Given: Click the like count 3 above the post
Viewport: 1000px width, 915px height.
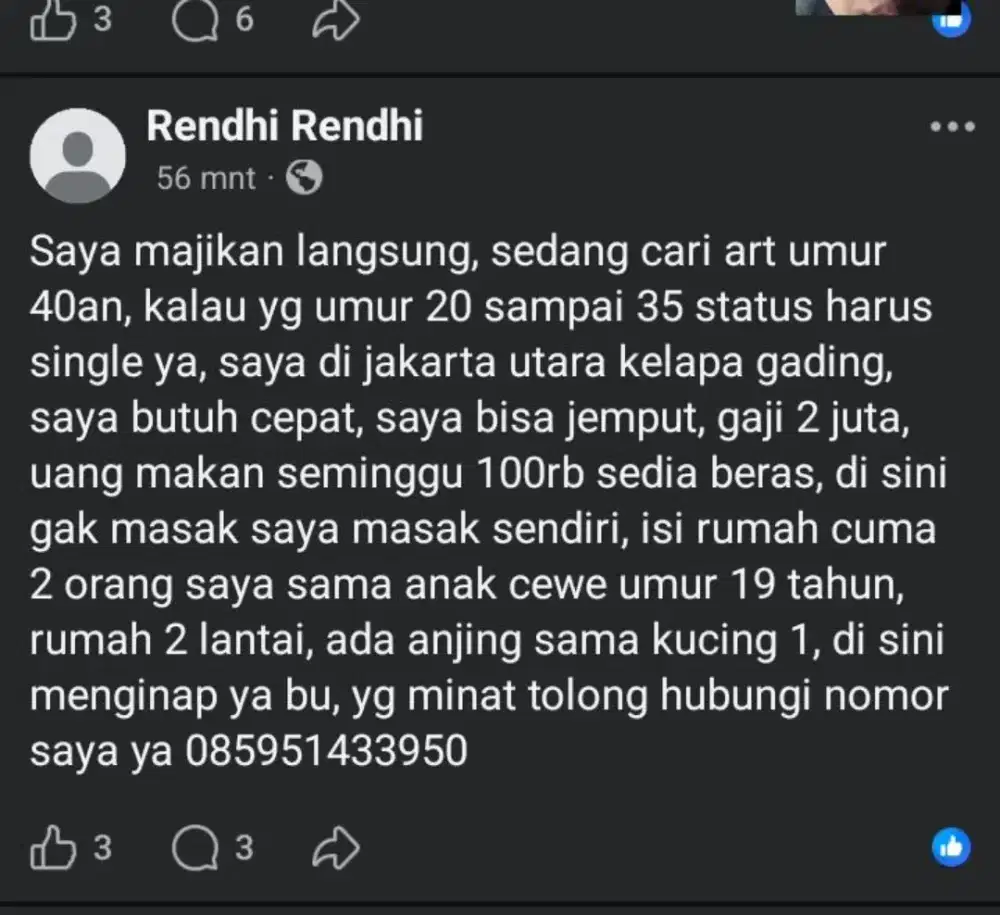Looking at the screenshot, I should coord(103,22).
